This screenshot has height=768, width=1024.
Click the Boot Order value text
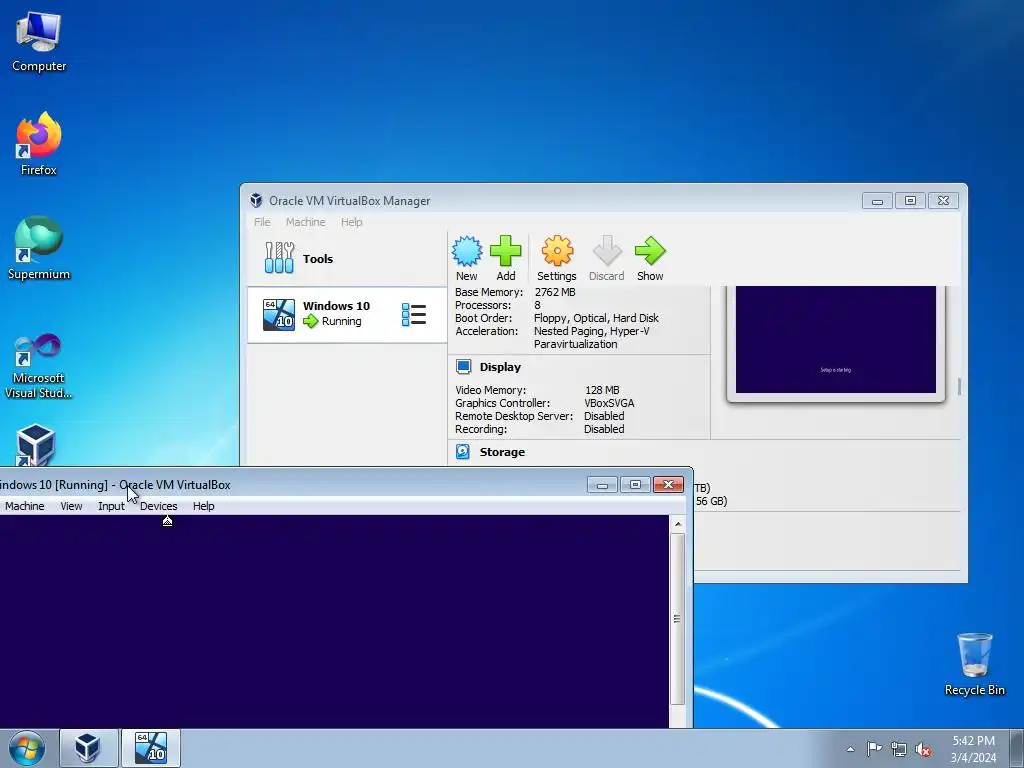tap(596, 318)
